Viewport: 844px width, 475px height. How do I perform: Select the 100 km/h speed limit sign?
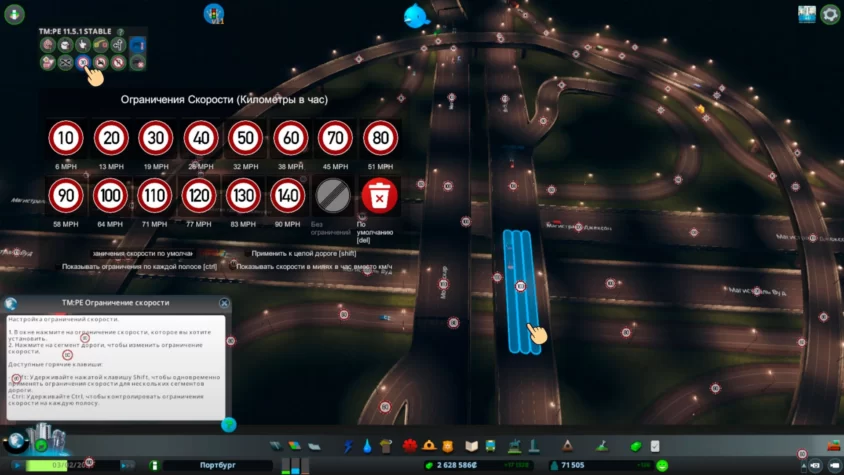point(110,195)
